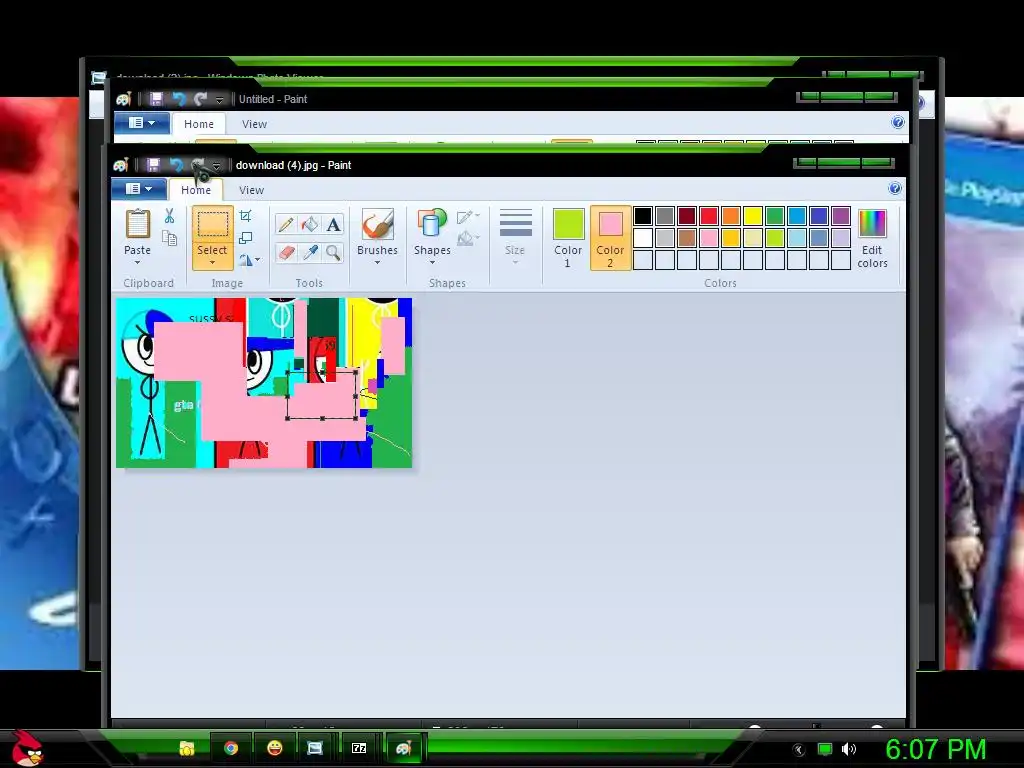The image size is (1024, 768).
Task: Click the Help icon in download (4).jpg Paint
Action: [895, 189]
